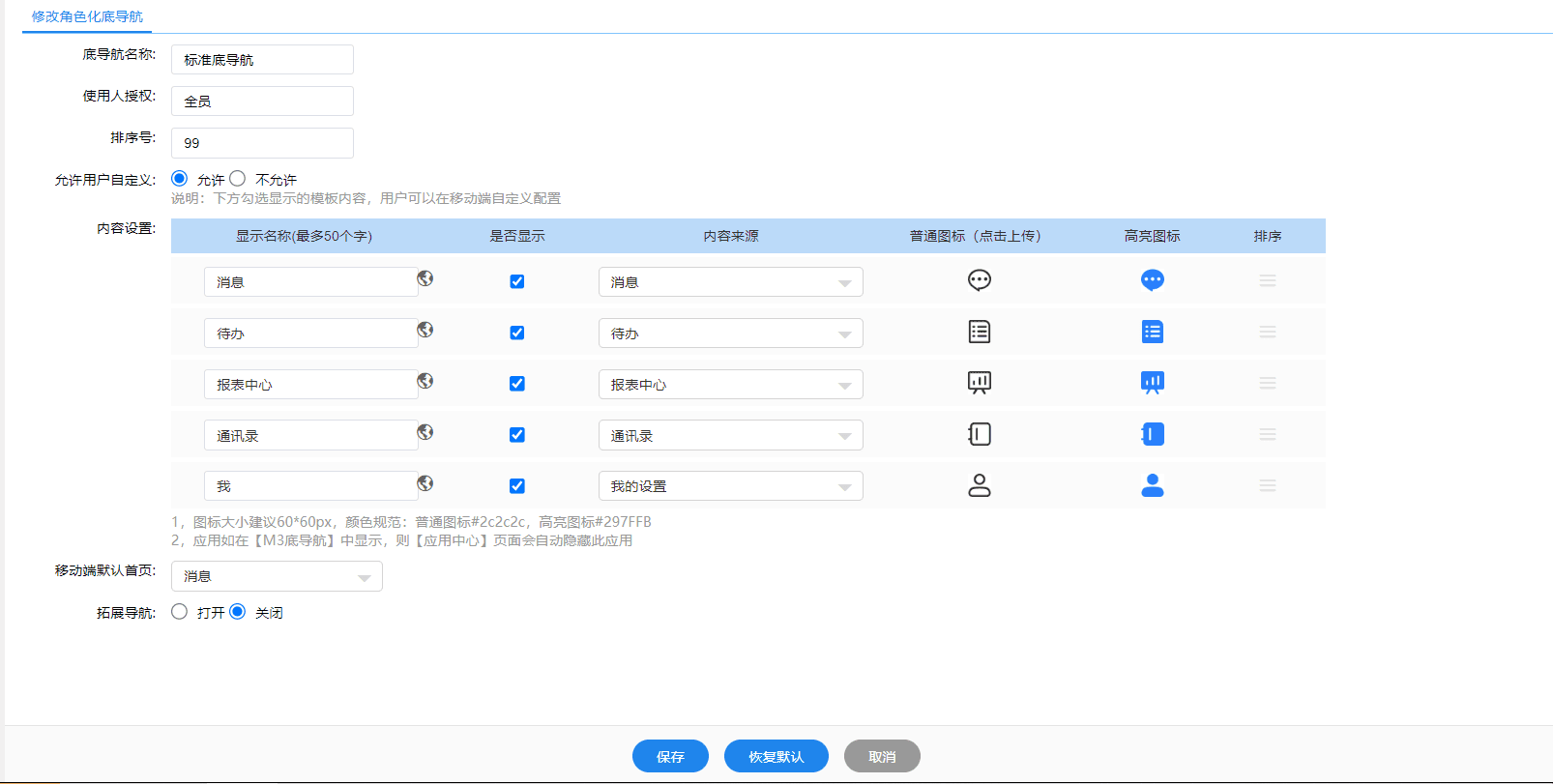
Task: Open content source dropdown showing 我的设置
Action: pos(731,486)
